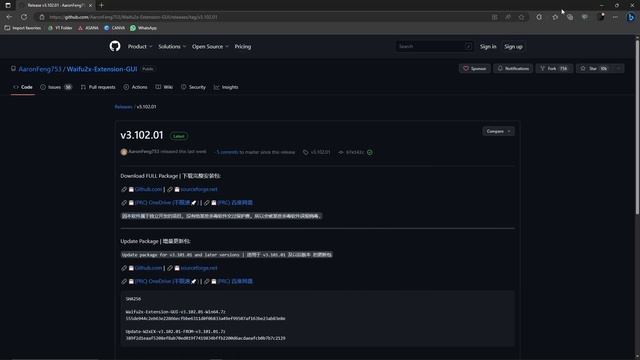Click the commit hash next to the commit icon
The image size is (640, 360).
click(x=355, y=152)
